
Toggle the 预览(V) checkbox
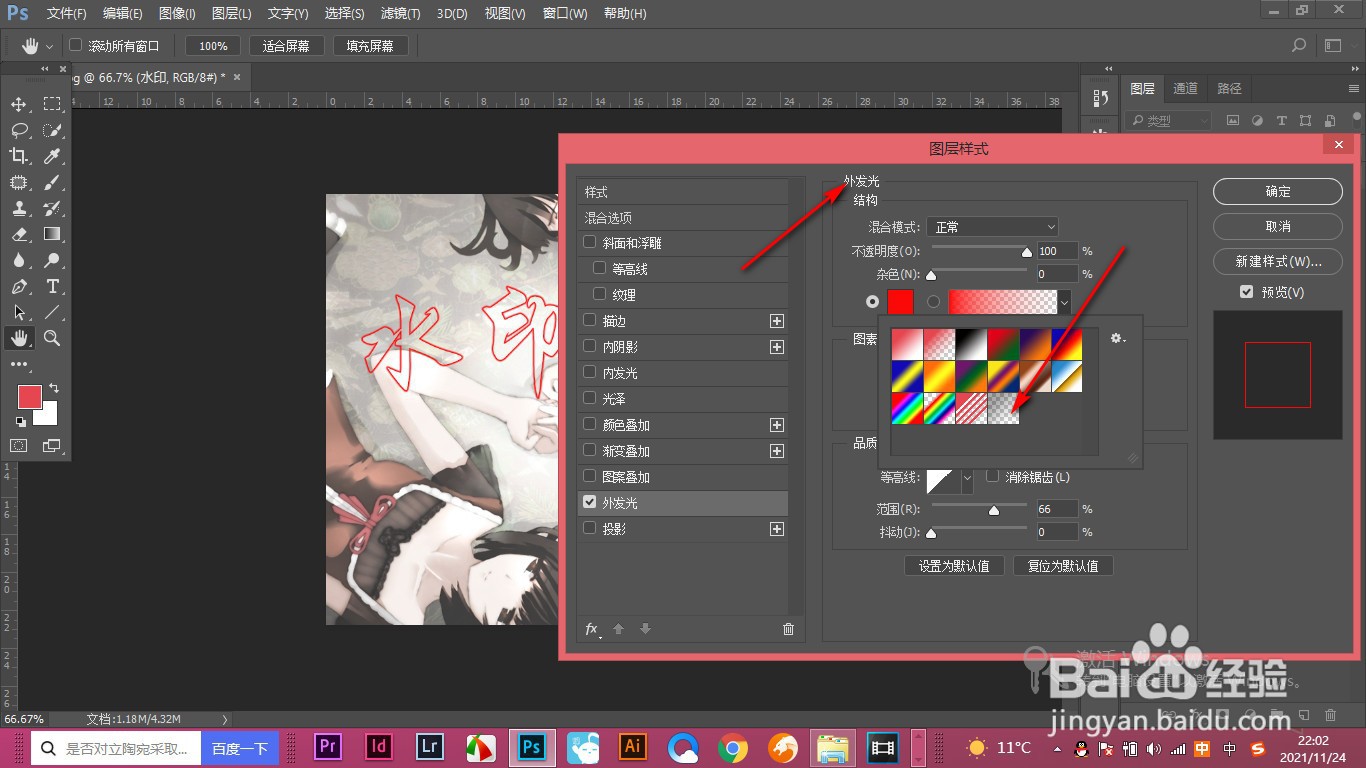click(x=1246, y=292)
